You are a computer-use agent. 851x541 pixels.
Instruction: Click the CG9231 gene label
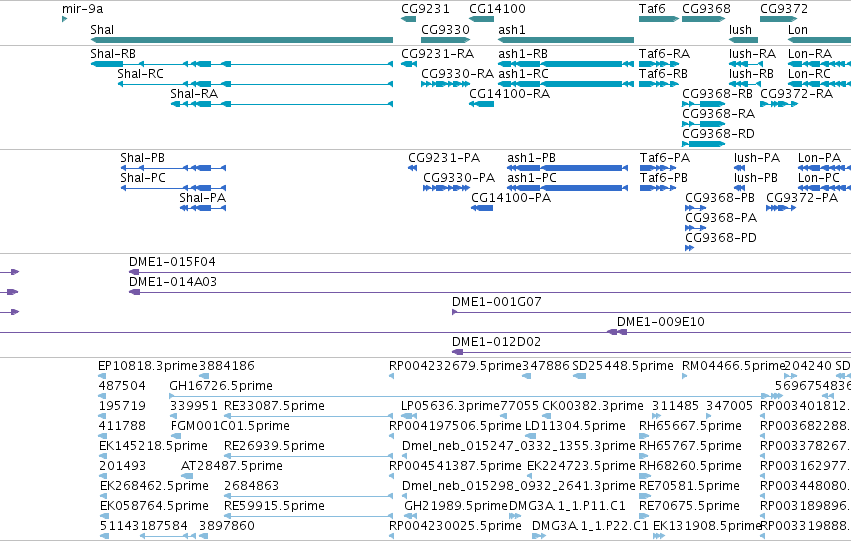(x=426, y=9)
